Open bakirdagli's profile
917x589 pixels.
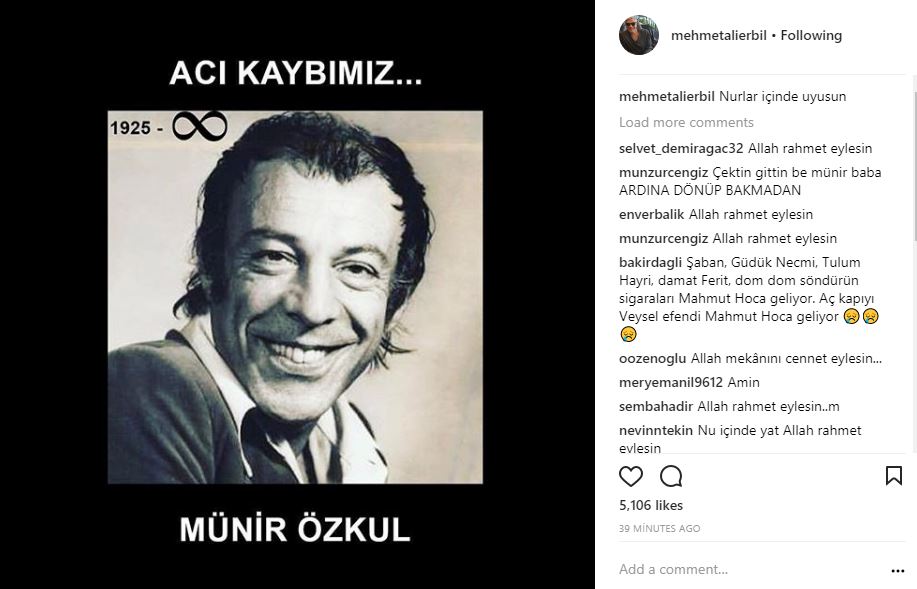pyautogui.click(x=650, y=263)
